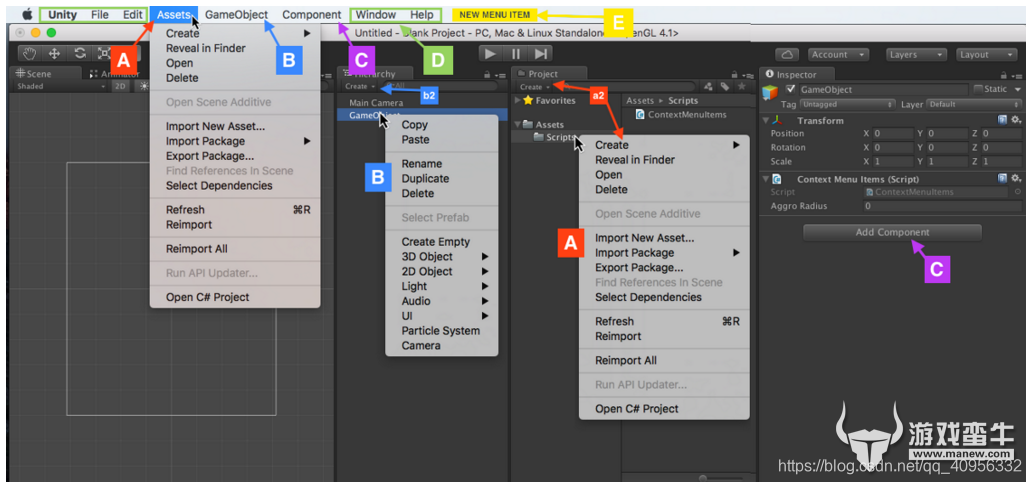Select the Move tool in toolbar
The height and width of the screenshot is (485, 1032).
pos(55,54)
